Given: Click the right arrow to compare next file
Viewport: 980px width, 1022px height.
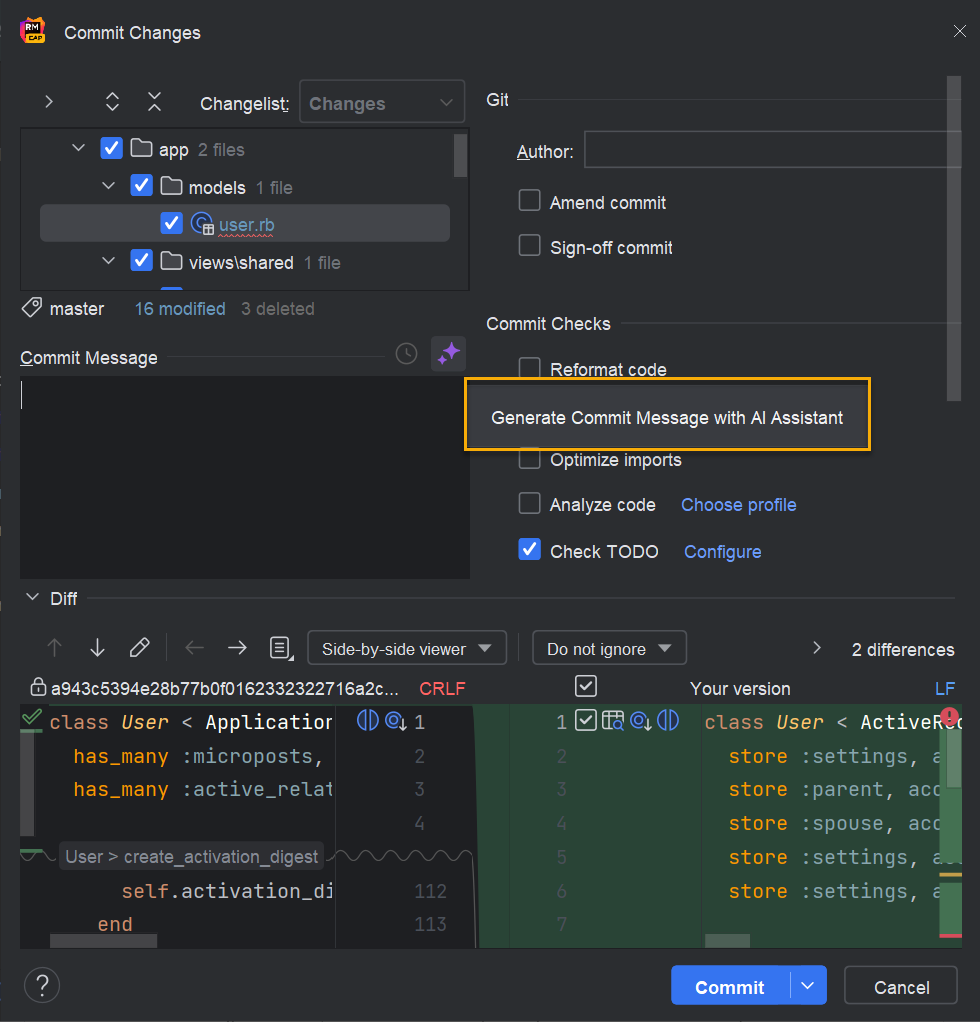Looking at the screenshot, I should point(237,648).
